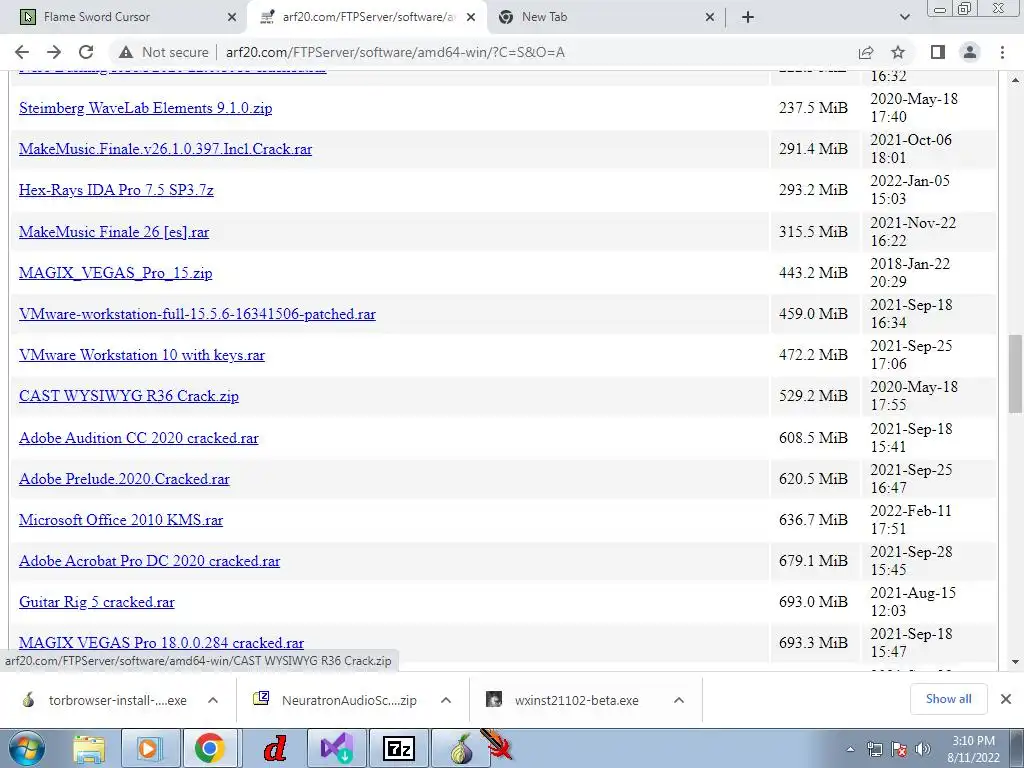Open Windows Media Player from taskbar
1024x768 pixels.
pos(149,748)
